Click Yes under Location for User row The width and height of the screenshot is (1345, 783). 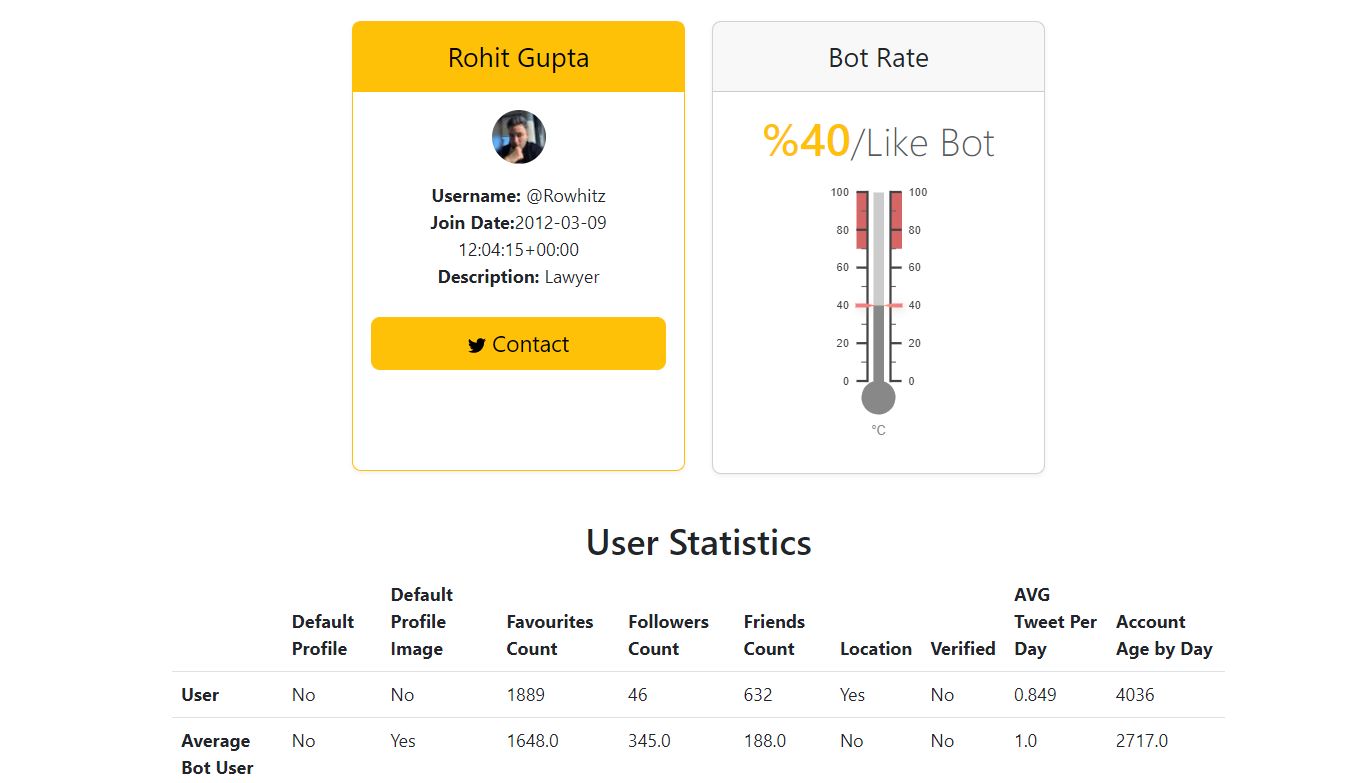coord(851,694)
